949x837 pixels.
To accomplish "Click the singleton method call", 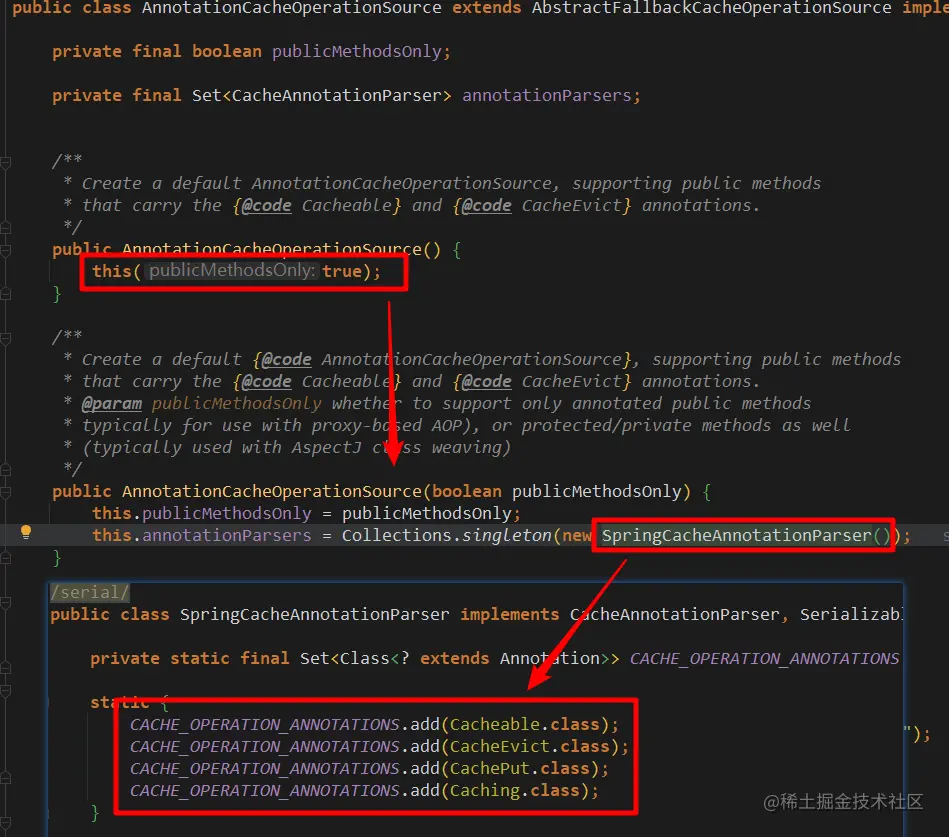I will (507, 535).
